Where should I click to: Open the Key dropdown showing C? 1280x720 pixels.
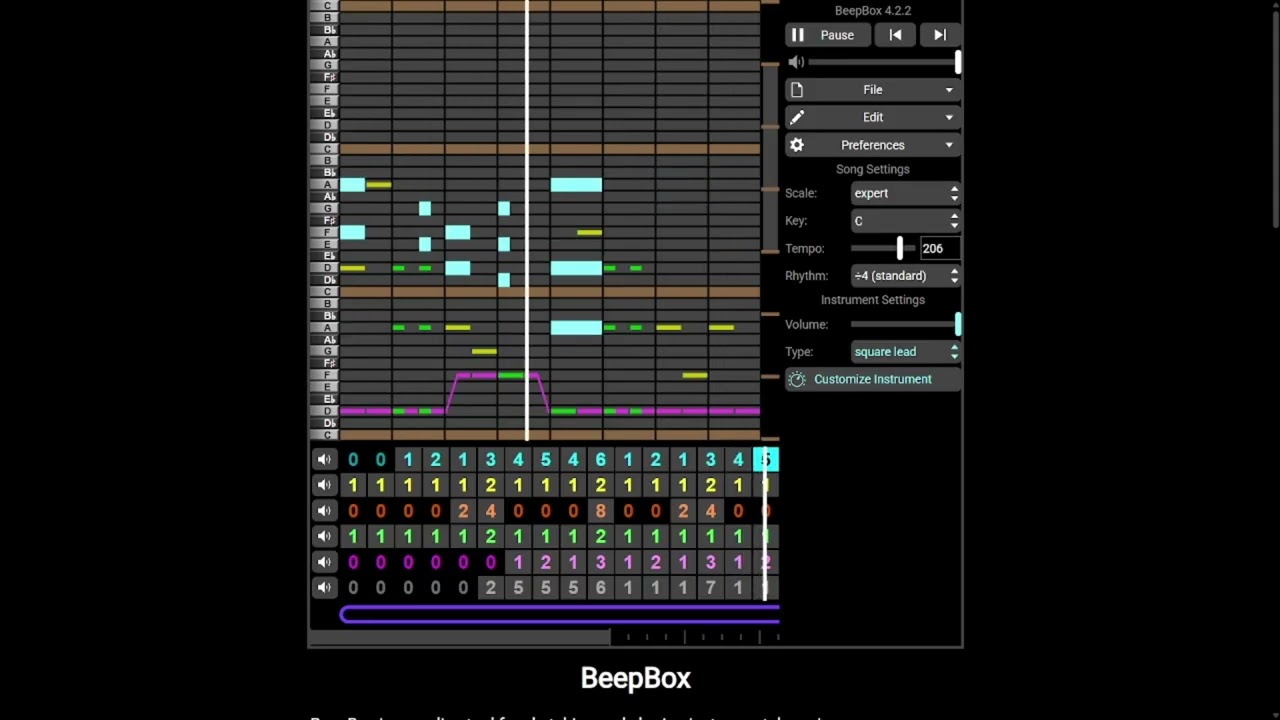pyautogui.click(x=906, y=221)
